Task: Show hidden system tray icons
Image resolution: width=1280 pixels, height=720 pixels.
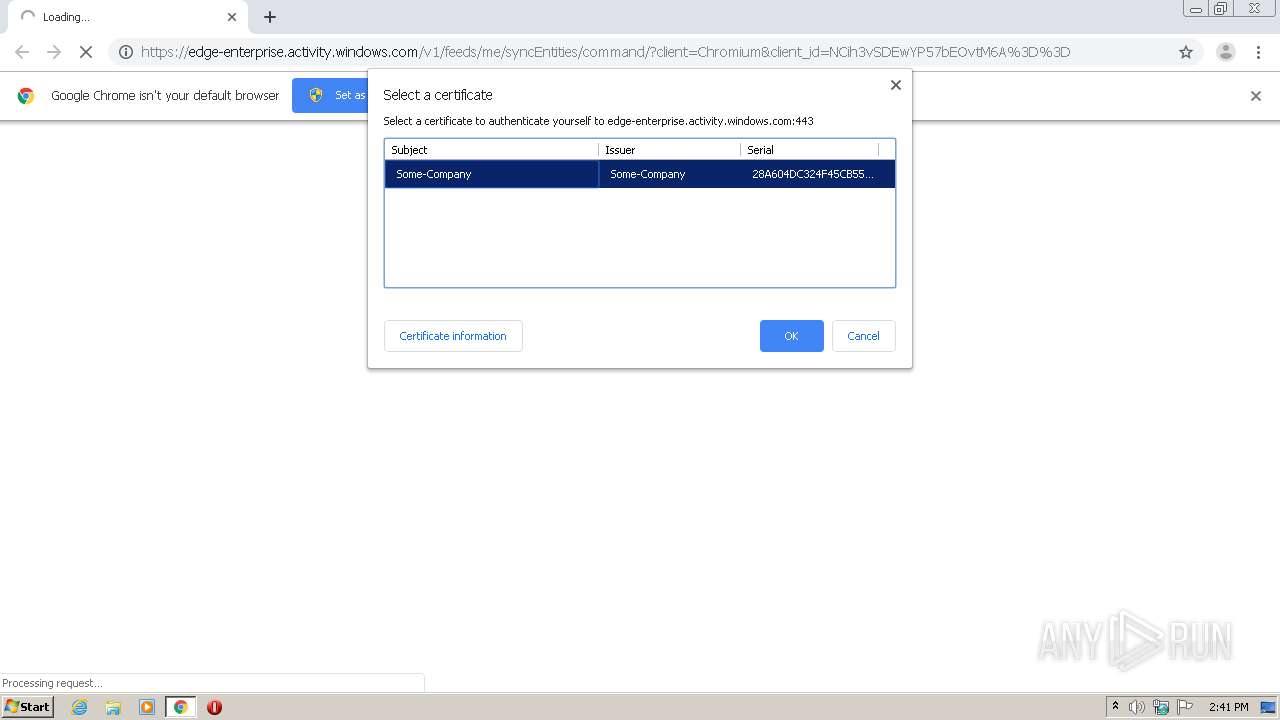Action: point(1115,707)
